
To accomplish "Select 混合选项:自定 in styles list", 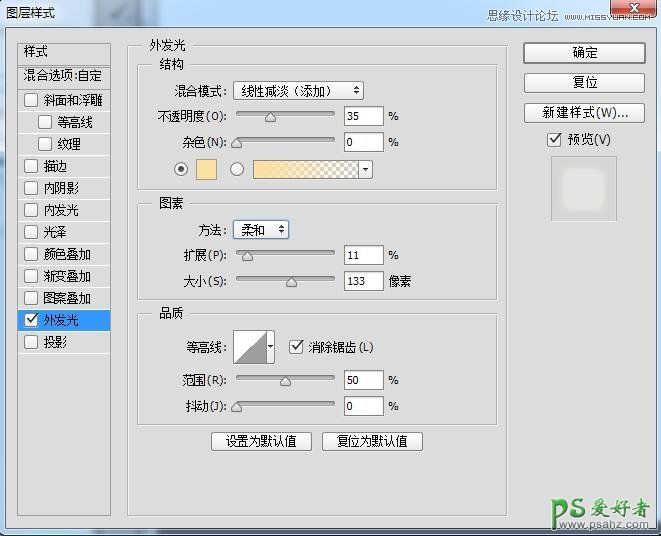I will pos(63,76).
